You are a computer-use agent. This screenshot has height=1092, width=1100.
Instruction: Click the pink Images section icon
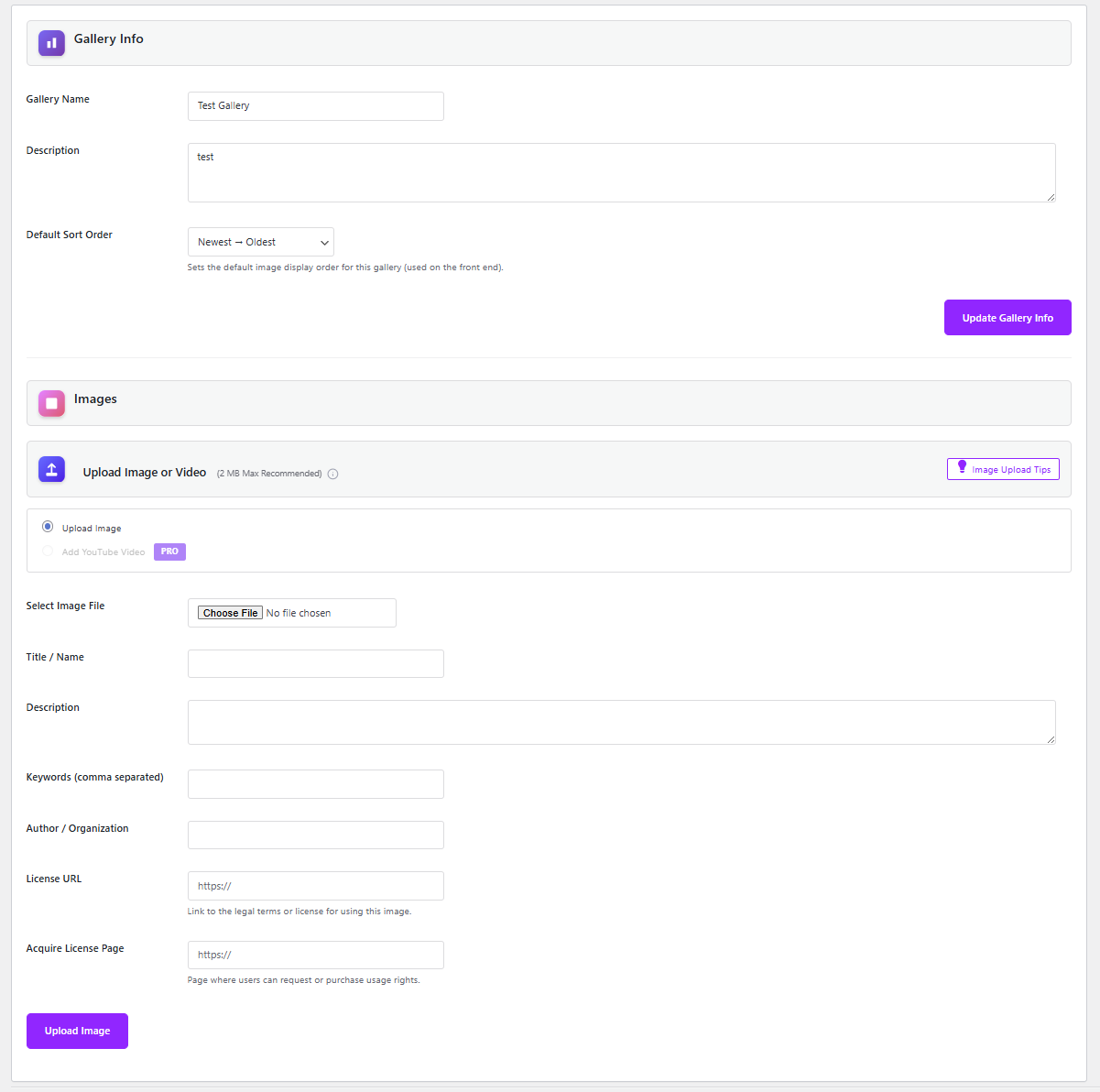tap(51, 403)
